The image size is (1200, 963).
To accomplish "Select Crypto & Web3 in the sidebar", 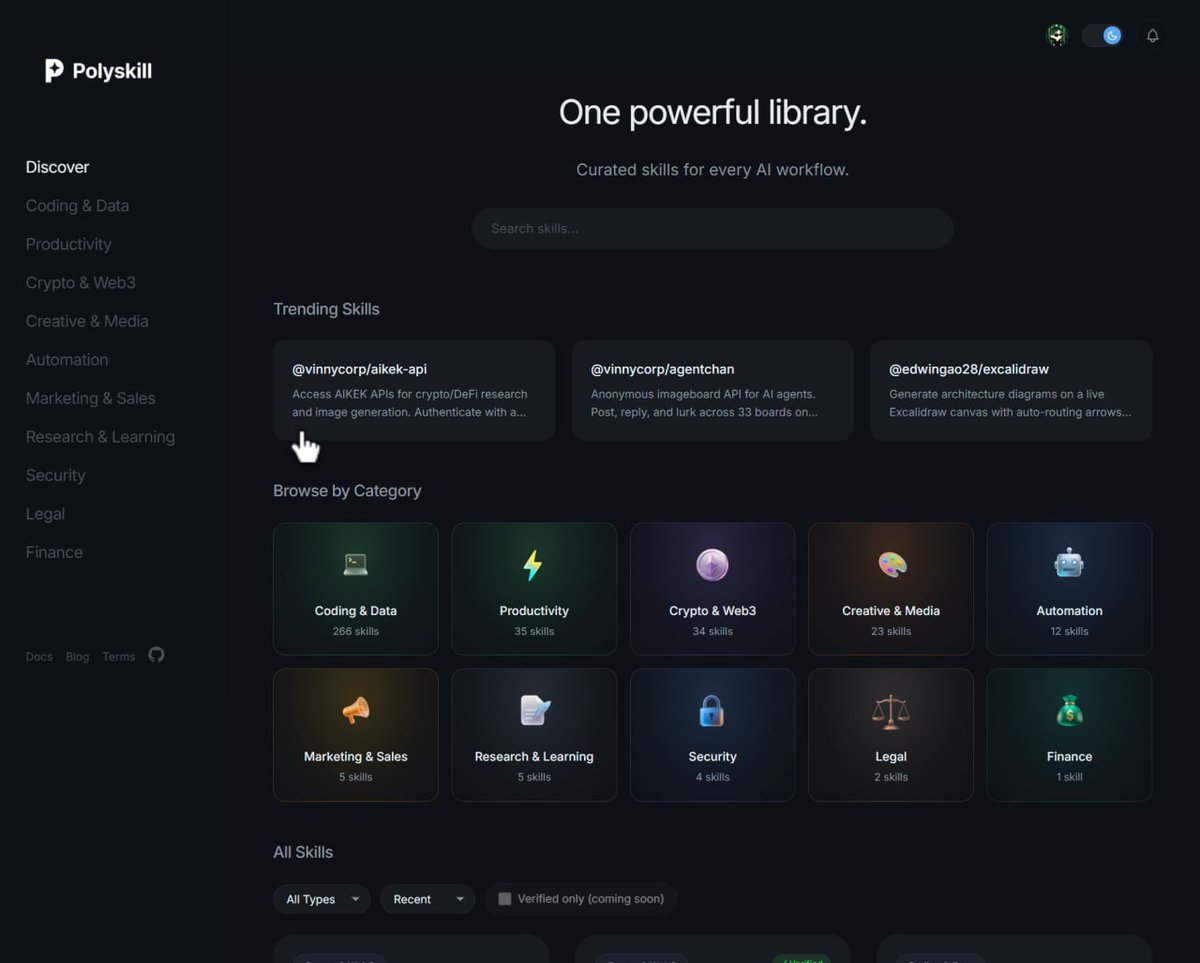I will 81,283.
